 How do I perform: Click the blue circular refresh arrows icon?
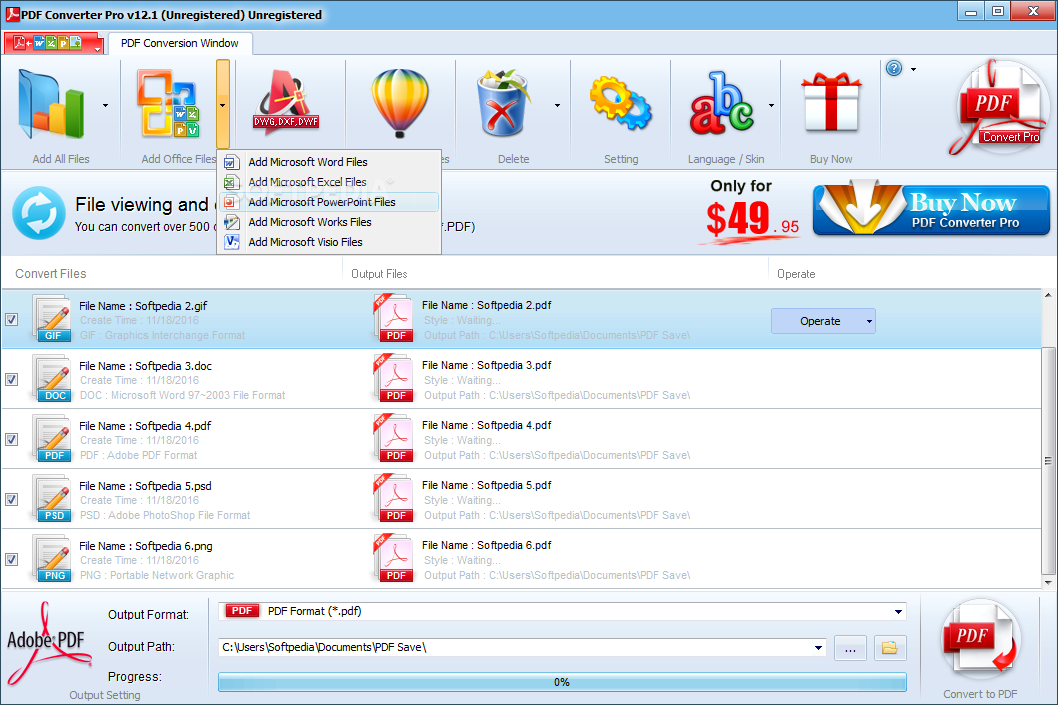(x=39, y=213)
